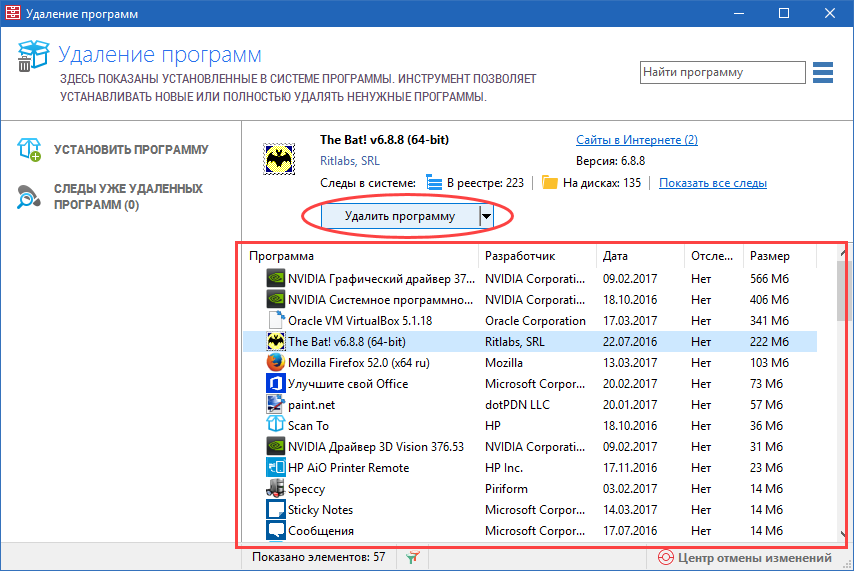The height and width of the screenshot is (571, 854).
Task: Select paint.net row text
Action: pos(312,405)
